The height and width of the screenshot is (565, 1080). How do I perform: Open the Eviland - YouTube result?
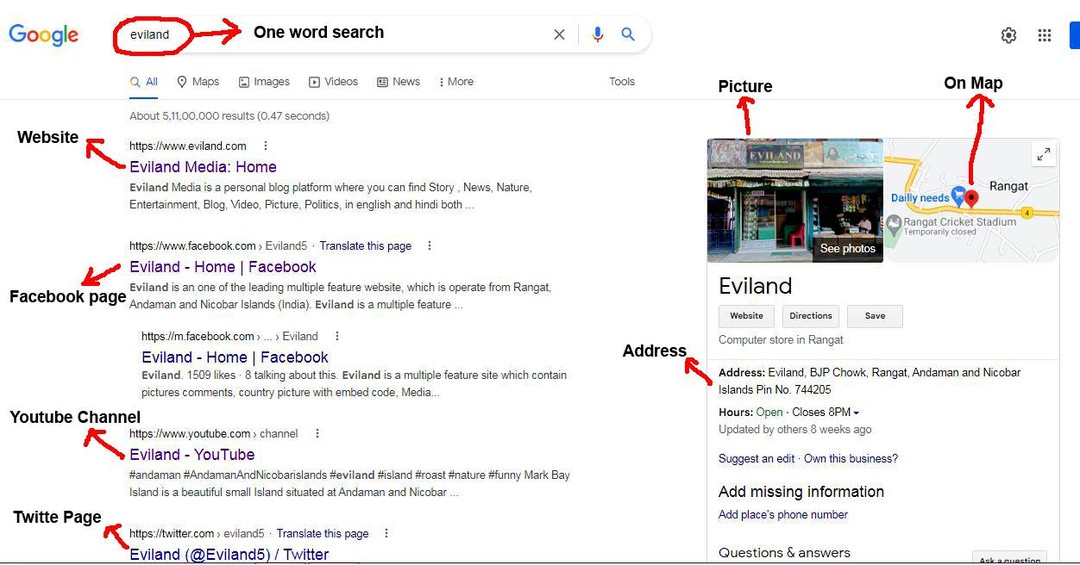[x=192, y=454]
